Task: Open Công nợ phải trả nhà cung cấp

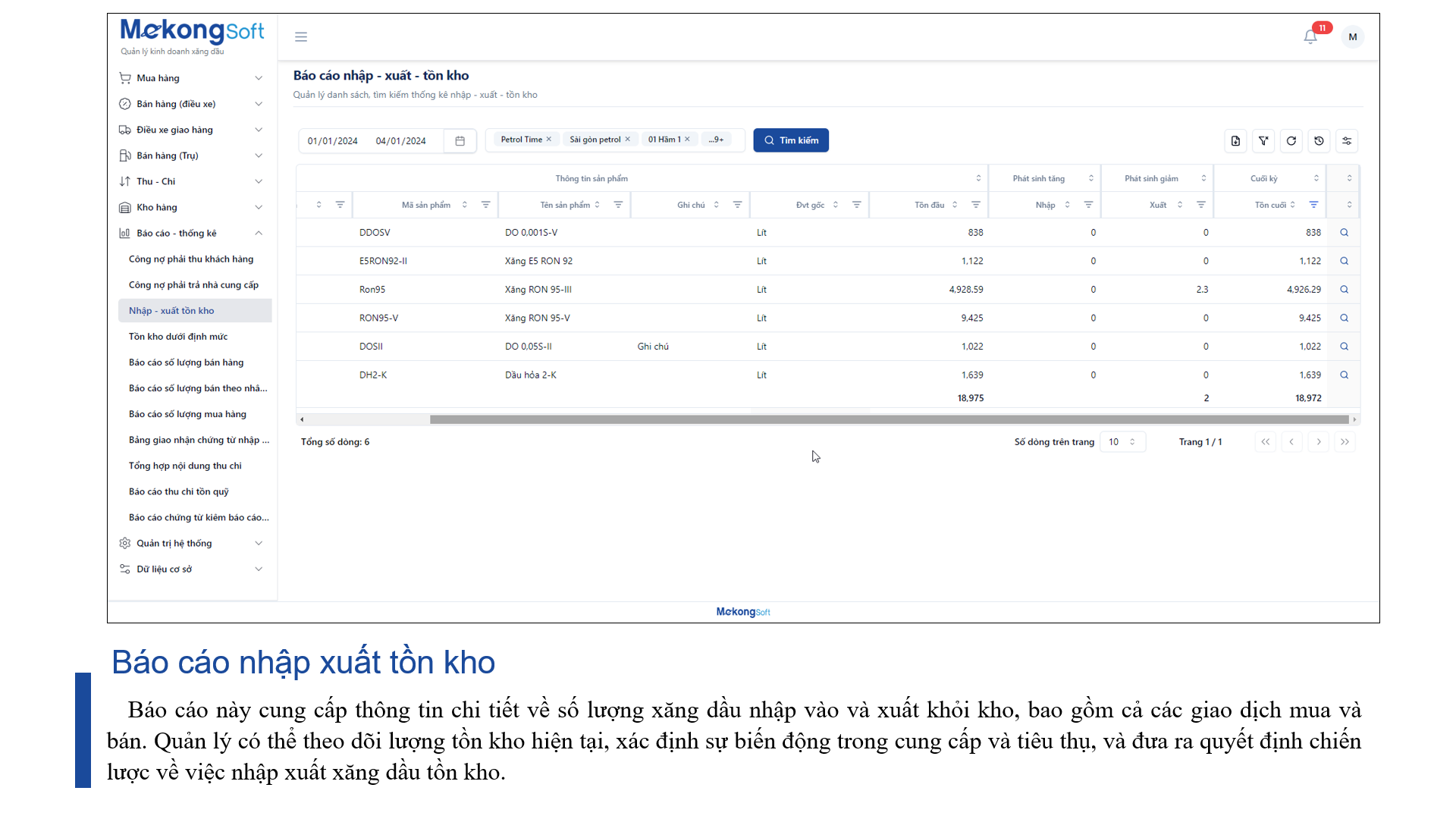Action: (x=193, y=285)
